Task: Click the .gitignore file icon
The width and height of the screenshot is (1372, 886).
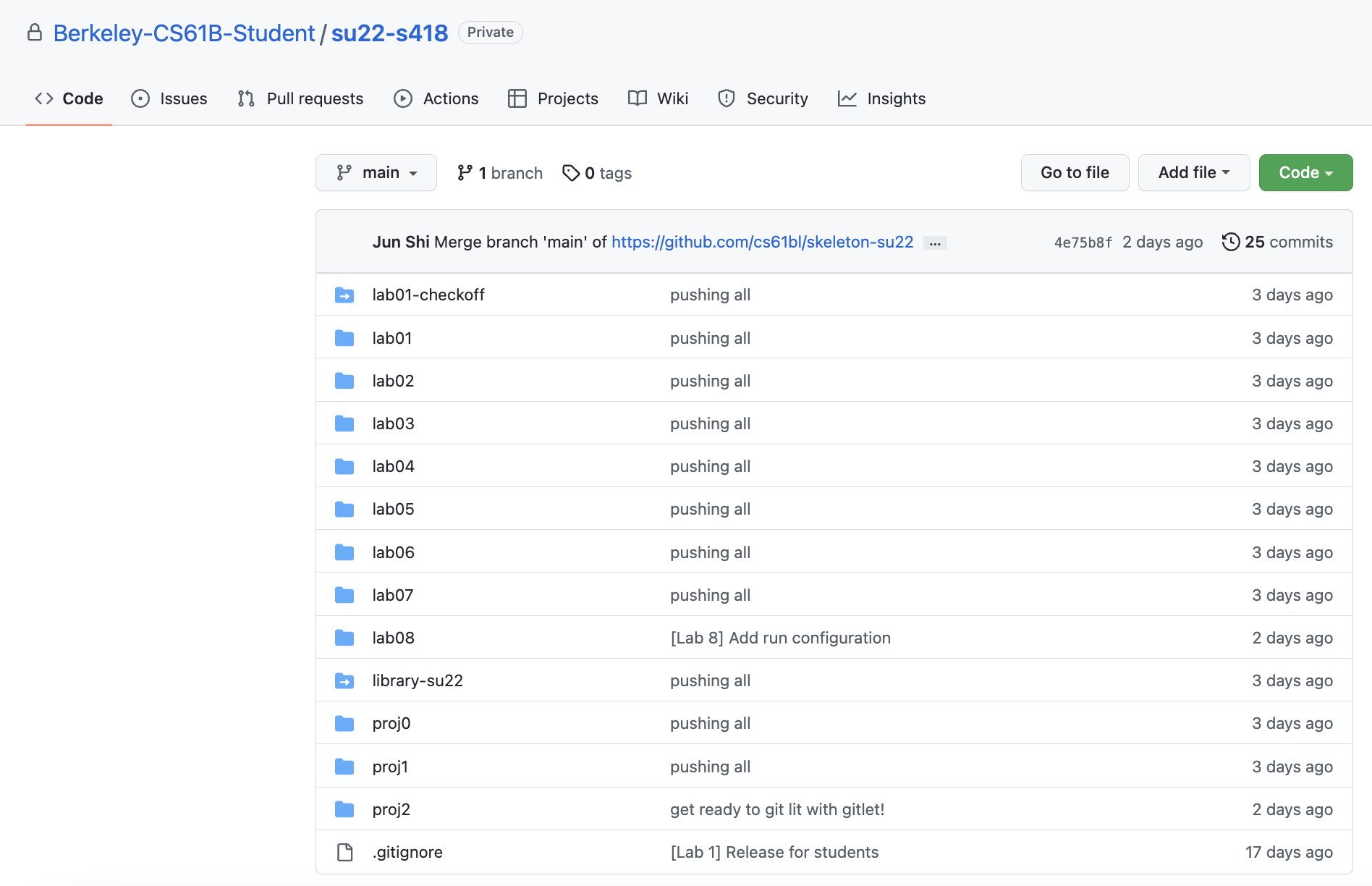Action: point(345,853)
